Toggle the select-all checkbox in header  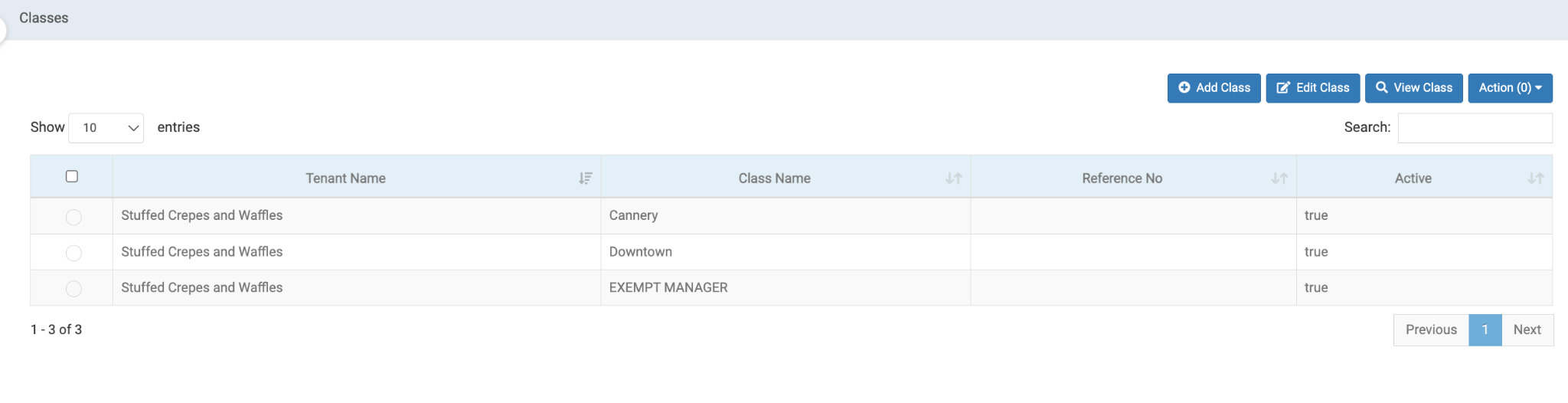[x=72, y=177]
